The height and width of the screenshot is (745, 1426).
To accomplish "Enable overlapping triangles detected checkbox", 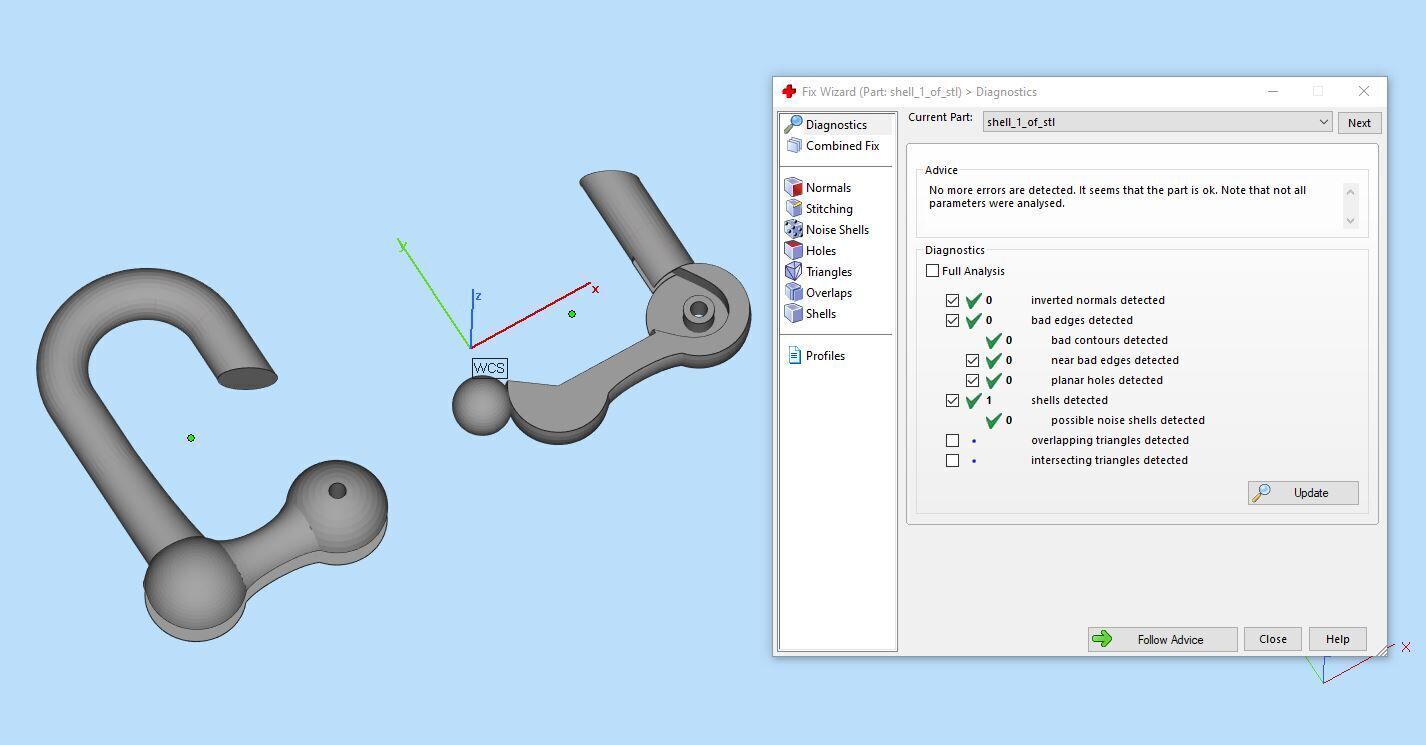I will coord(952,440).
